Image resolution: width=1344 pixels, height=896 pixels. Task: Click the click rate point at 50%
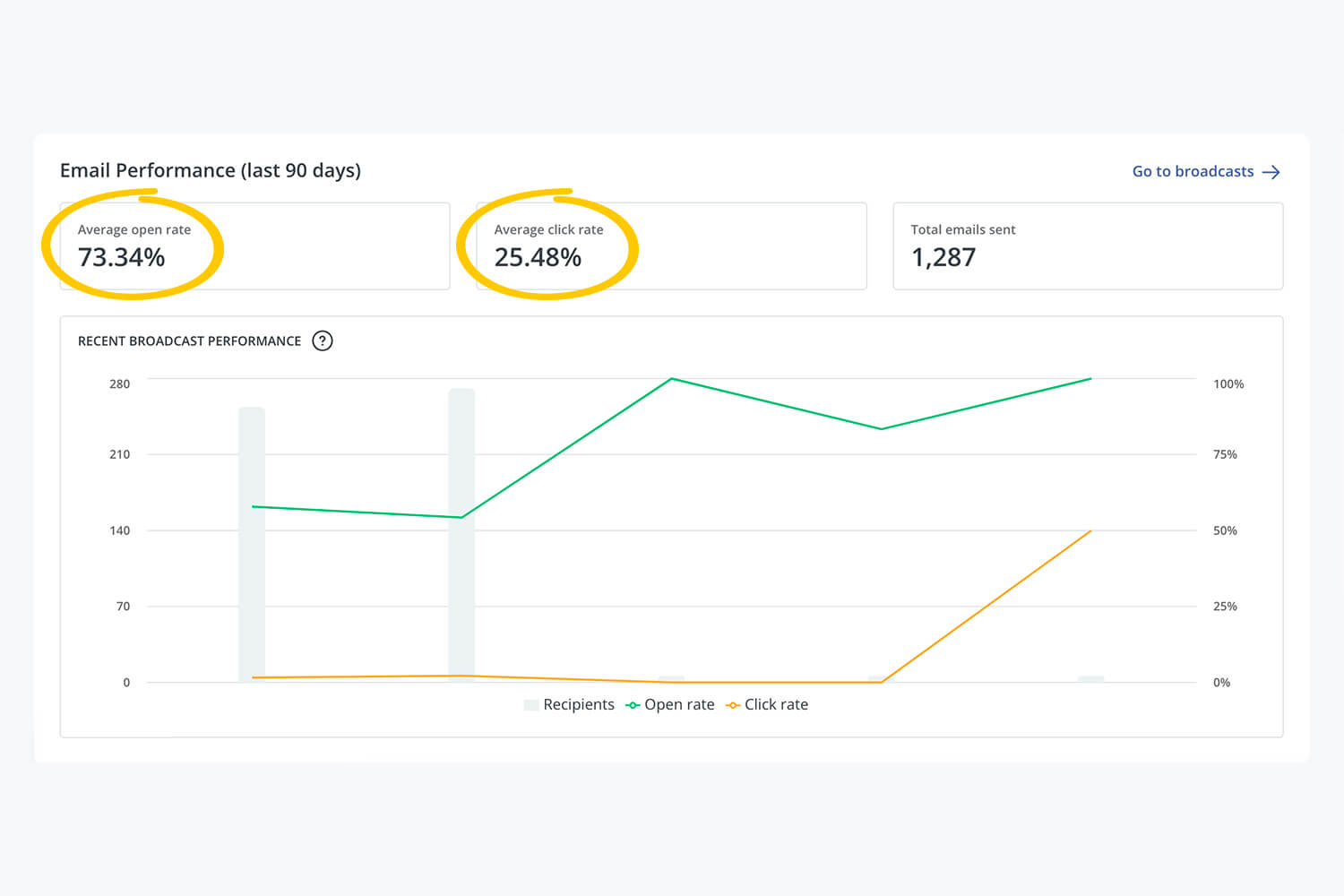[x=1090, y=530]
